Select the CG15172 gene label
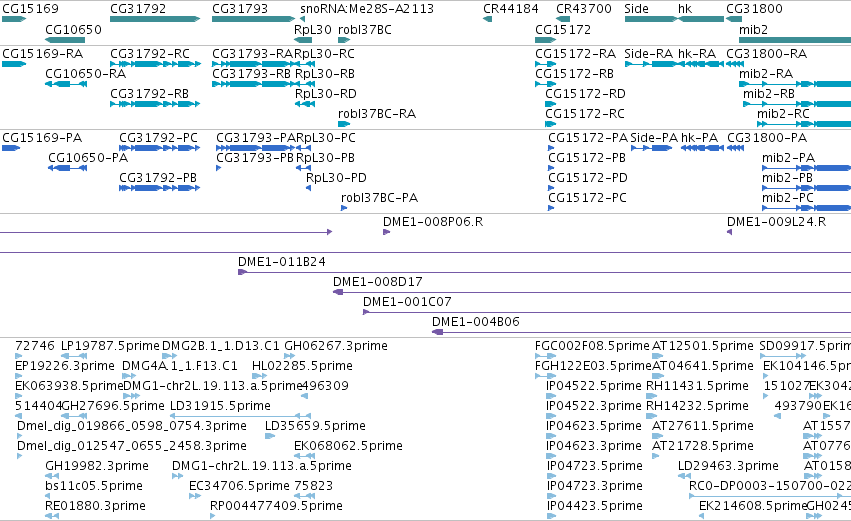Viewport: 851px width, 521px height. [x=563, y=29]
